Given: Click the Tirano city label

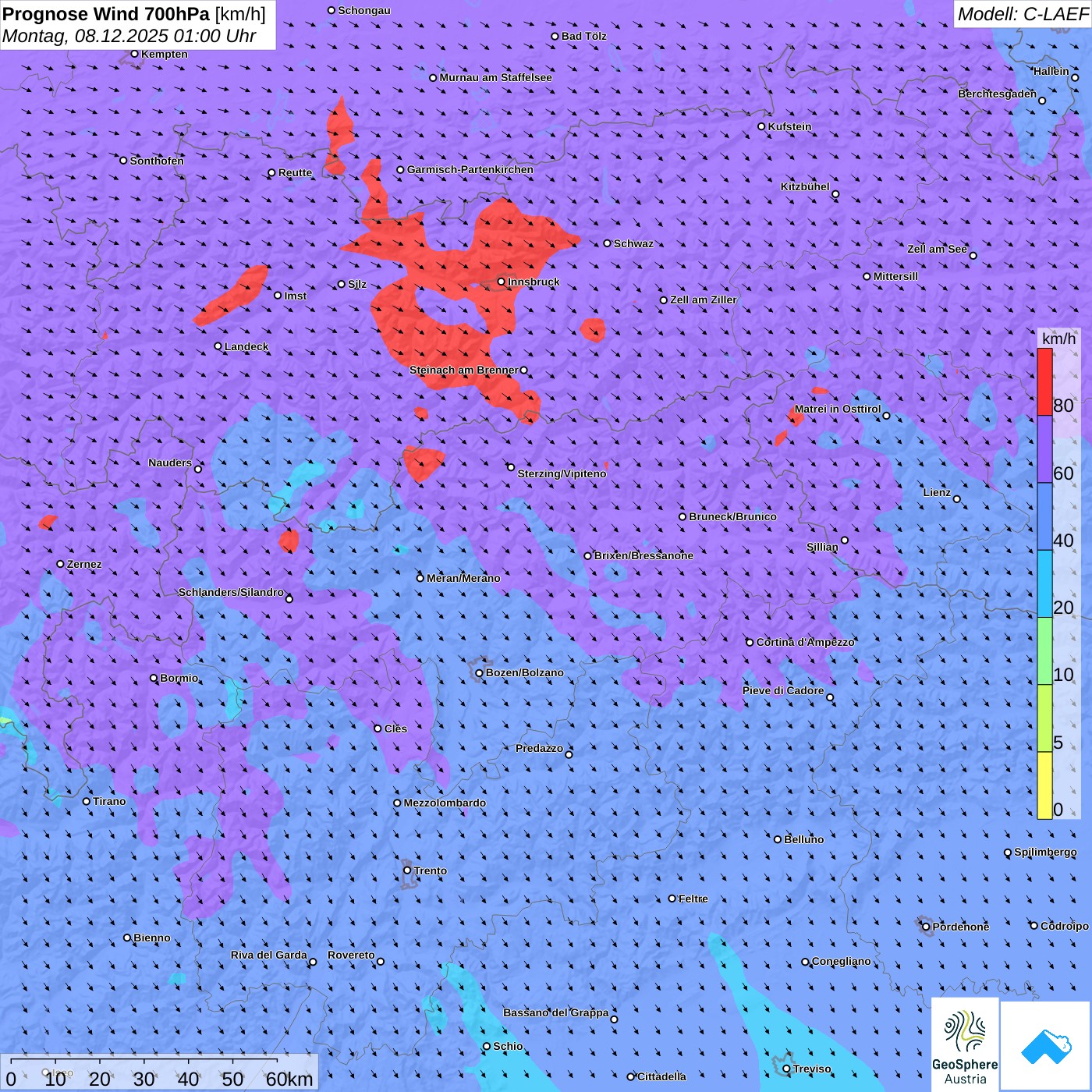Looking at the screenshot, I should tap(109, 801).
